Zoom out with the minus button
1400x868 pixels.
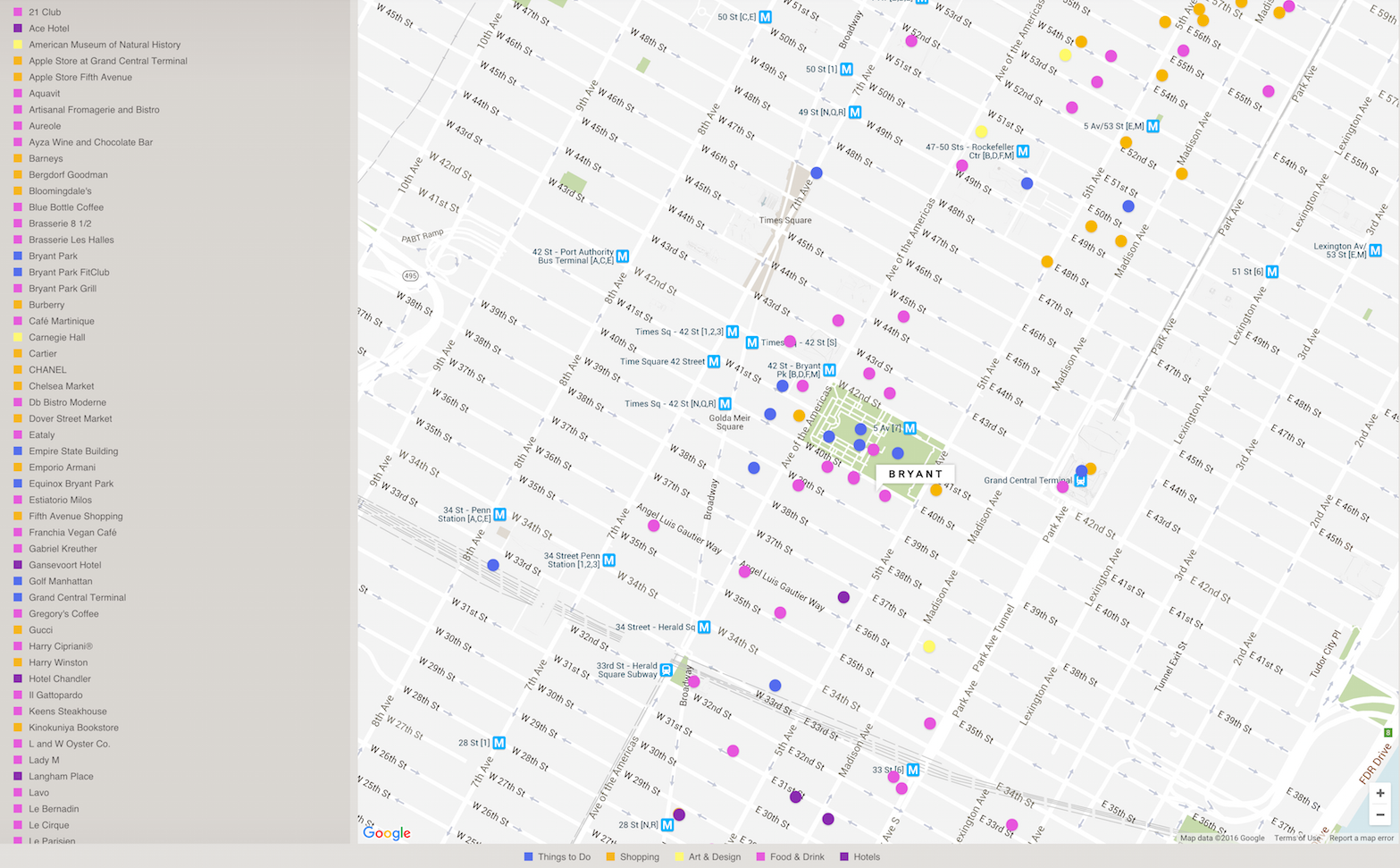[1380, 814]
